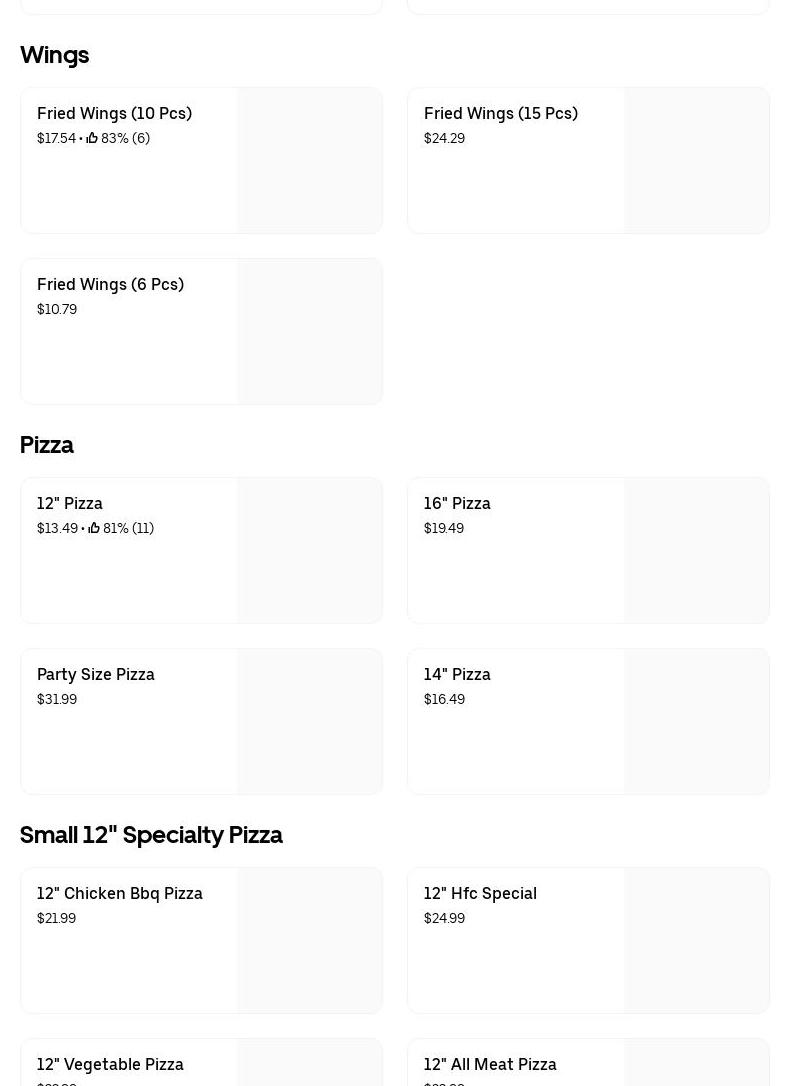This screenshot has height=1086, width=804.
Task: Click the $24.29 price on wings
Action: [444, 138]
